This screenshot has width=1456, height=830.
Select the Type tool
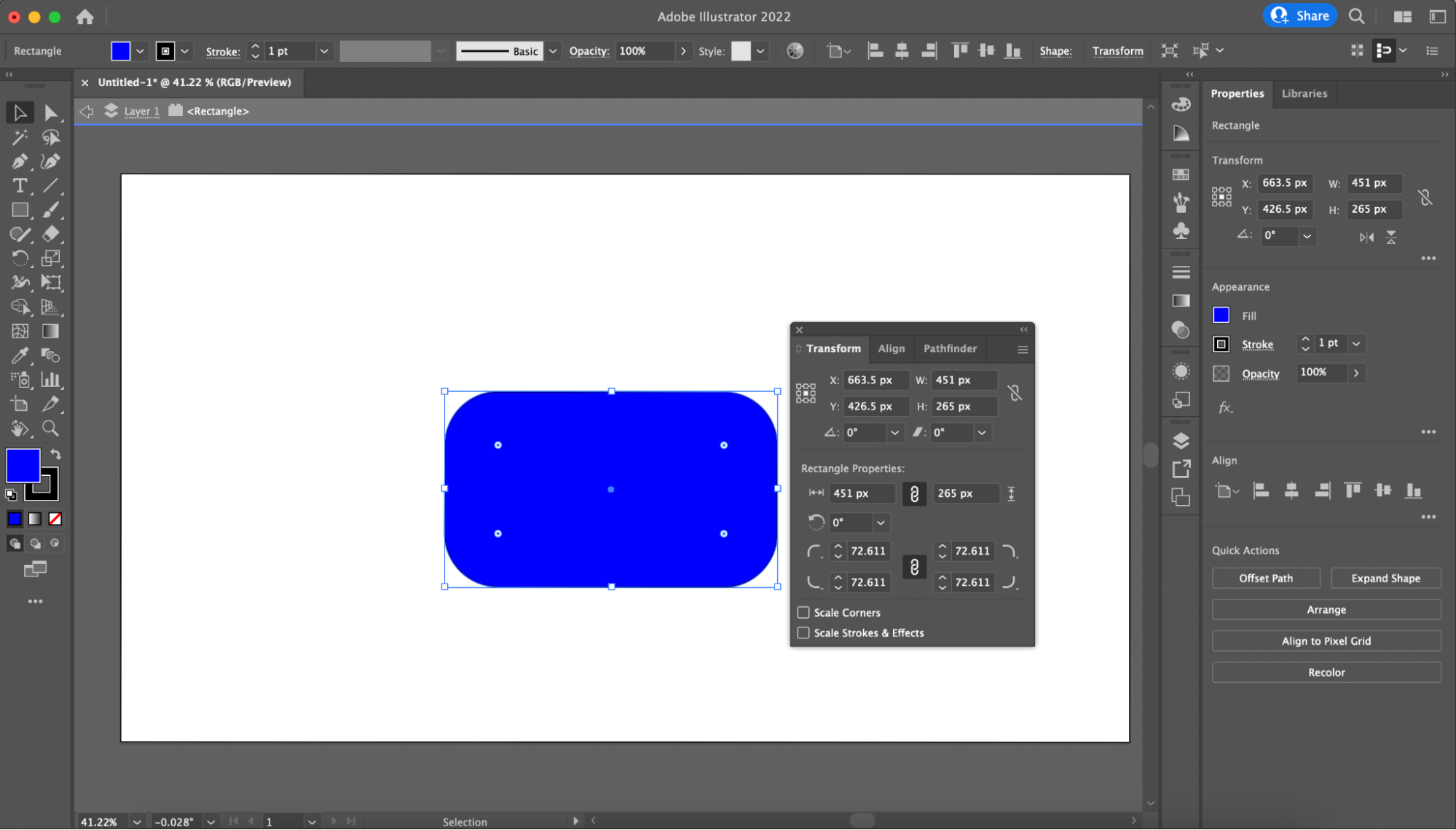point(19,185)
